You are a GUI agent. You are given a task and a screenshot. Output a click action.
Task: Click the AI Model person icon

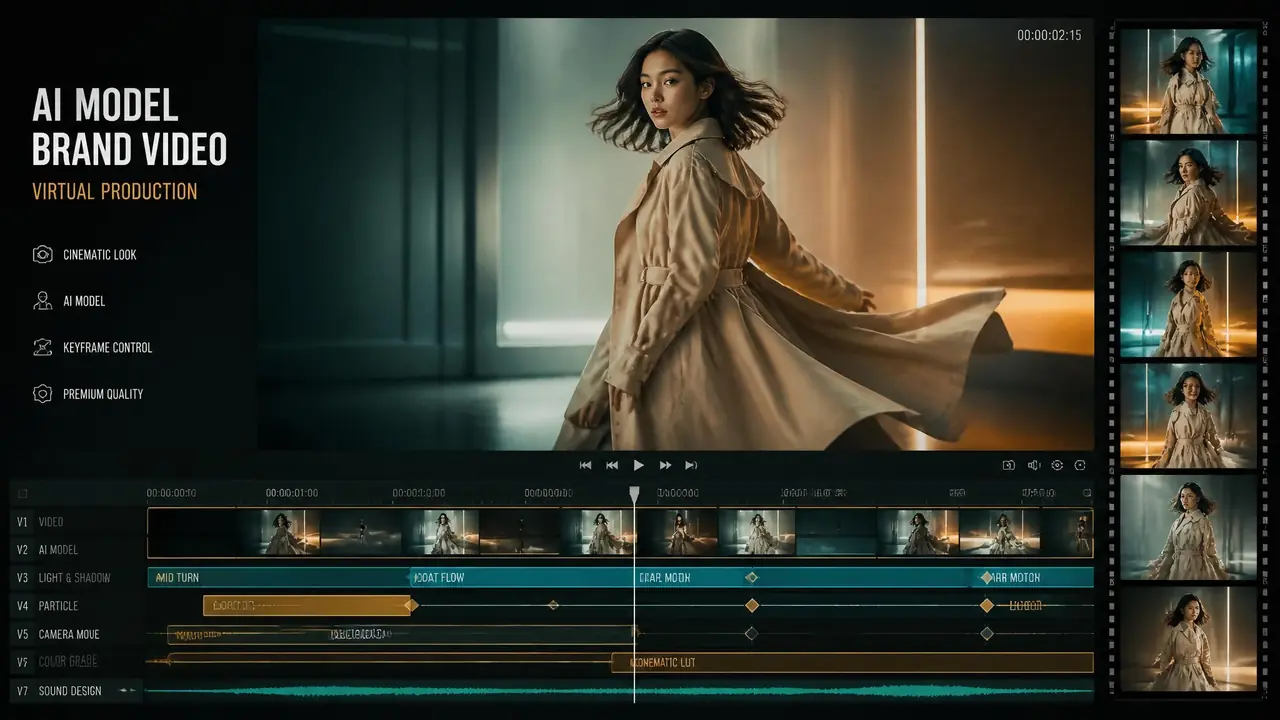42,300
